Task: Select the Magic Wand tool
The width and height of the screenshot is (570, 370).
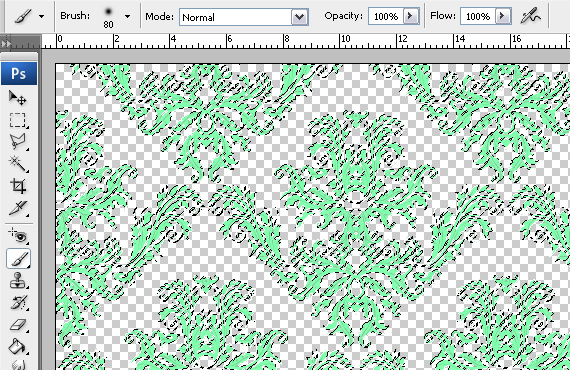Action: click(17, 164)
